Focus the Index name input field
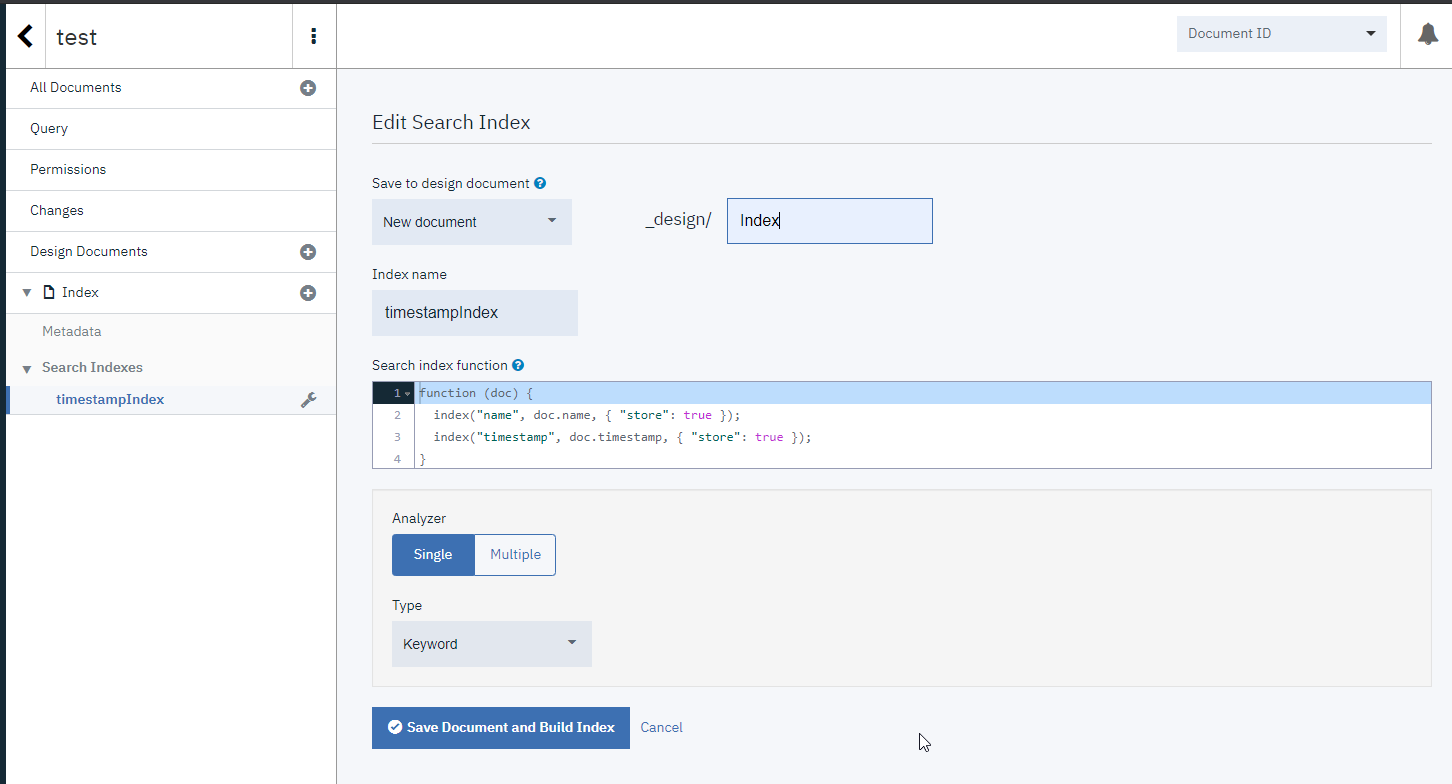Image resolution: width=1452 pixels, height=784 pixels. pyautogui.click(x=475, y=313)
